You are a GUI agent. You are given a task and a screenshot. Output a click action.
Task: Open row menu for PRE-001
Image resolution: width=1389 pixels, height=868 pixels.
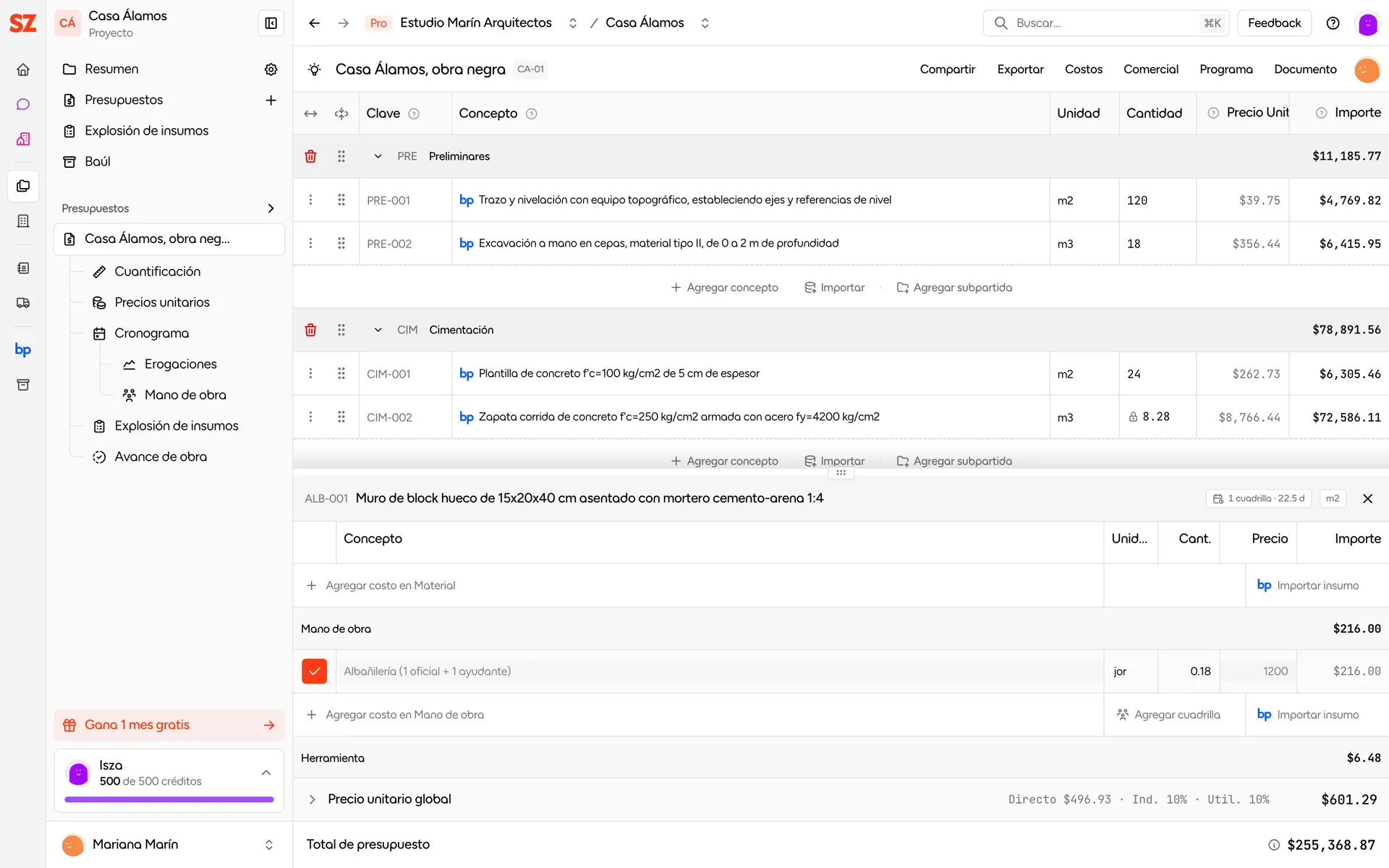click(x=310, y=200)
